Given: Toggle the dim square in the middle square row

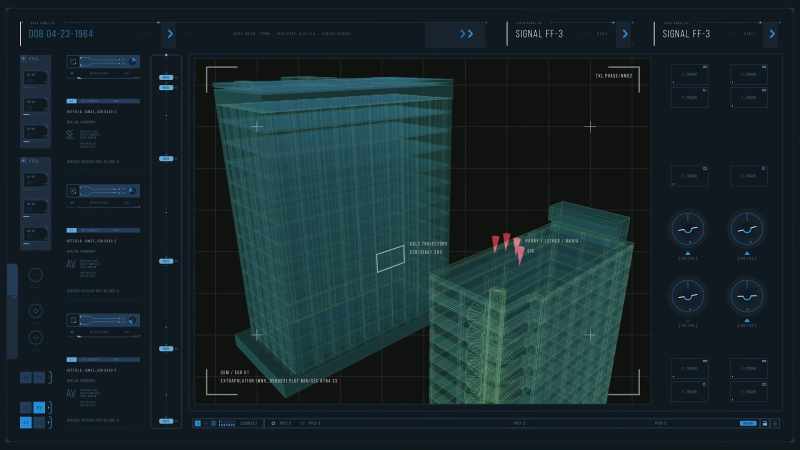Looking at the screenshot, I should [x=26, y=408].
